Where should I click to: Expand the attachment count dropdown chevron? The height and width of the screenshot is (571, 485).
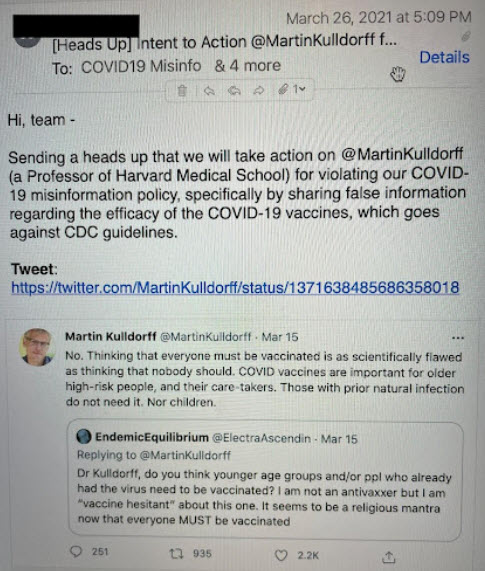(302, 89)
